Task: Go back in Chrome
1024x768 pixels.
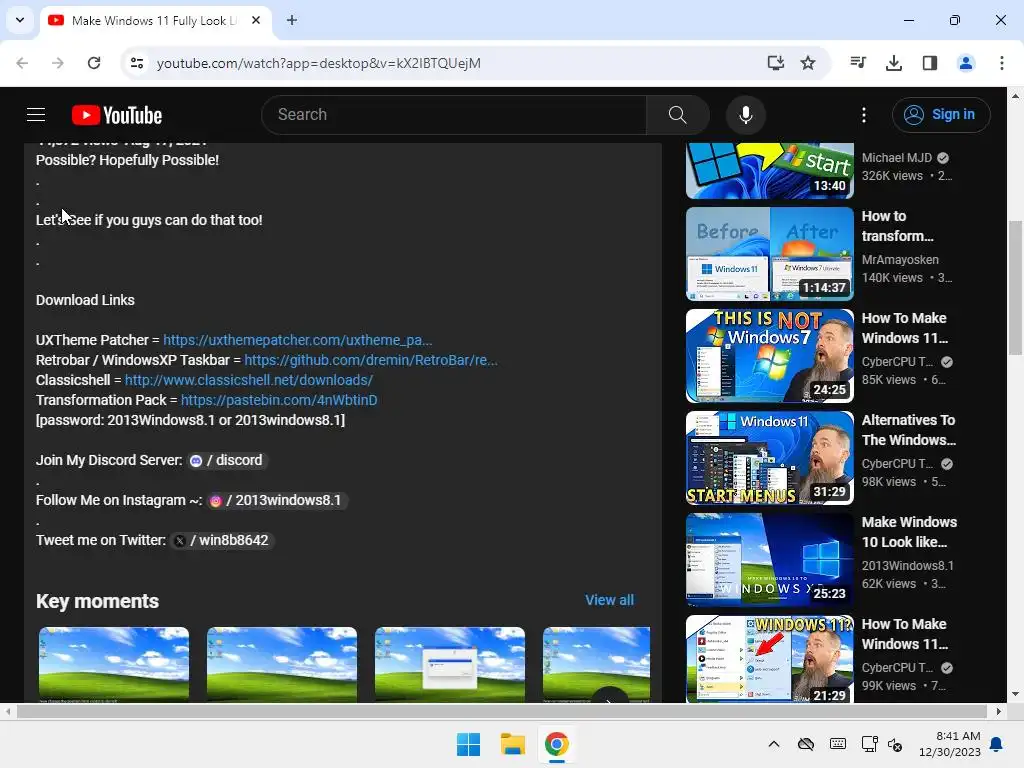Action: coord(22,63)
